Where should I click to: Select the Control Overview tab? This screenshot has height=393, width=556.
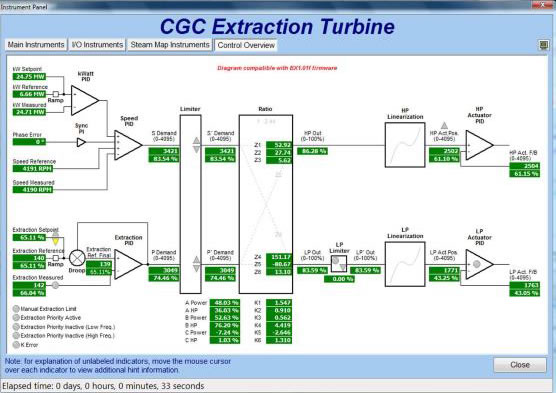(246, 45)
